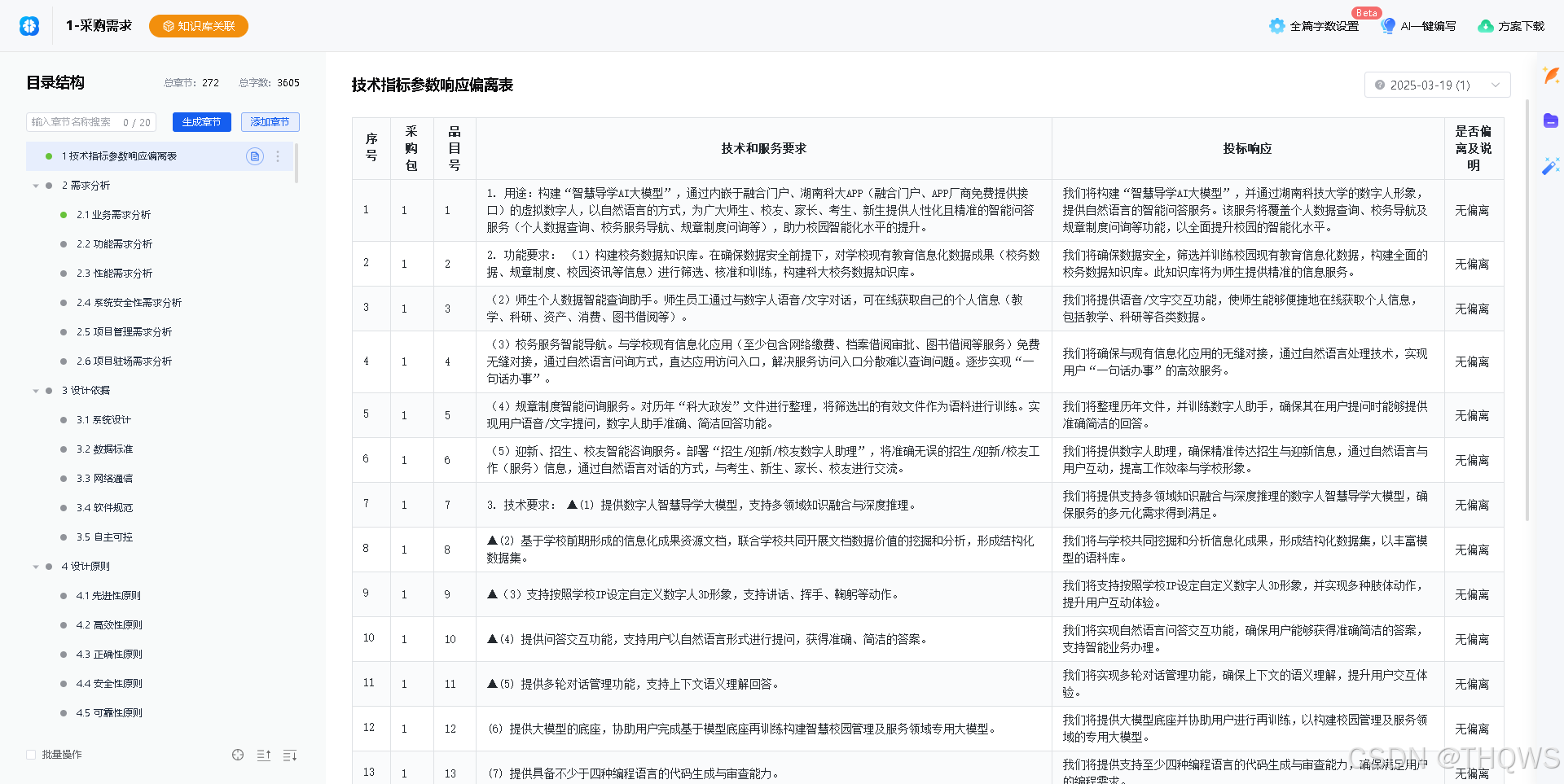Collapse the 2 需求分析 tree node
This screenshot has height=784, width=1564.
(x=36, y=186)
